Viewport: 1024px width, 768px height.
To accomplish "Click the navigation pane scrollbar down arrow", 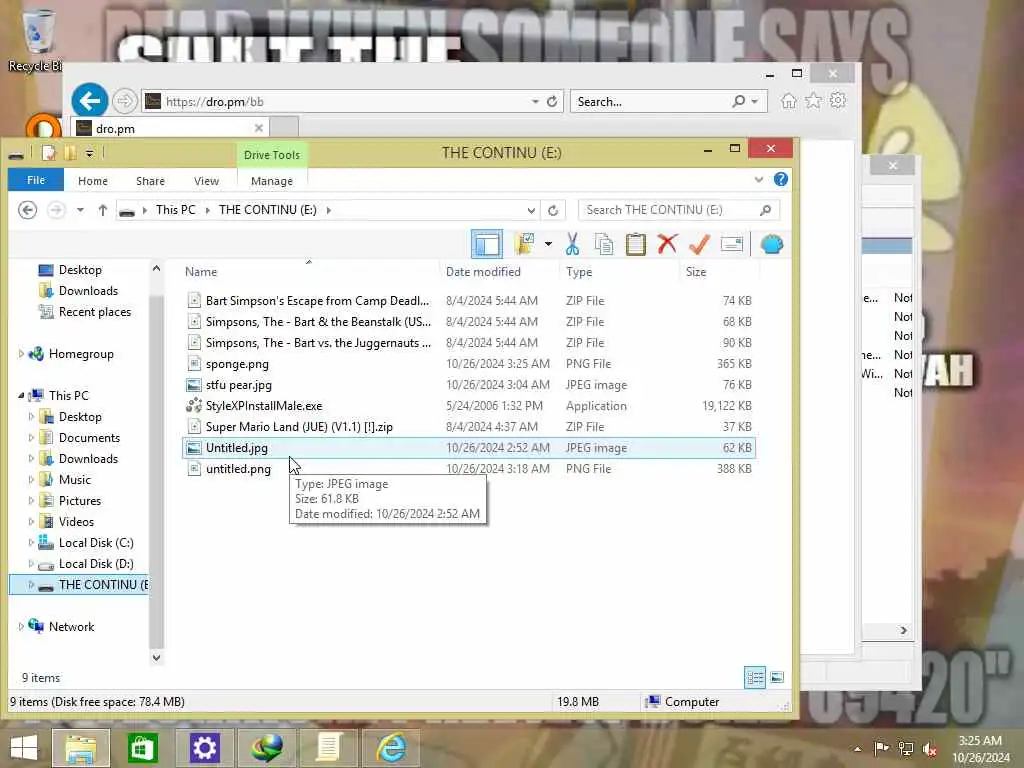I will (x=156, y=658).
